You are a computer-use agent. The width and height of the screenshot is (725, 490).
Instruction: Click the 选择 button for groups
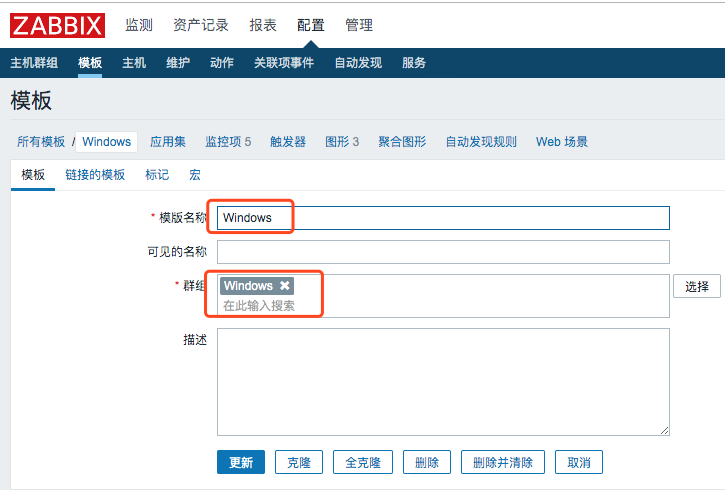pyautogui.click(x=697, y=286)
